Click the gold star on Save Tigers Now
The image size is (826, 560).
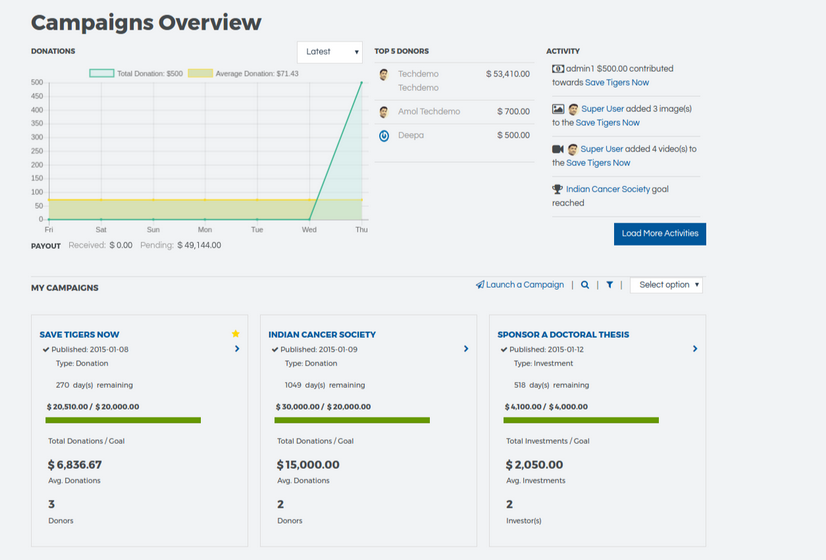click(236, 334)
